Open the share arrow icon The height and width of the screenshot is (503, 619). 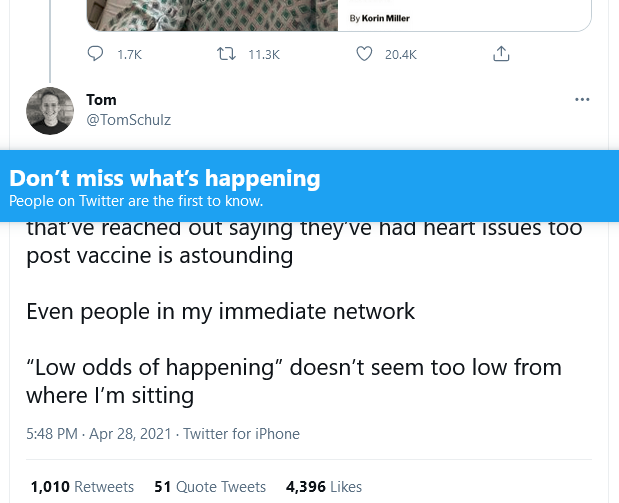click(502, 54)
